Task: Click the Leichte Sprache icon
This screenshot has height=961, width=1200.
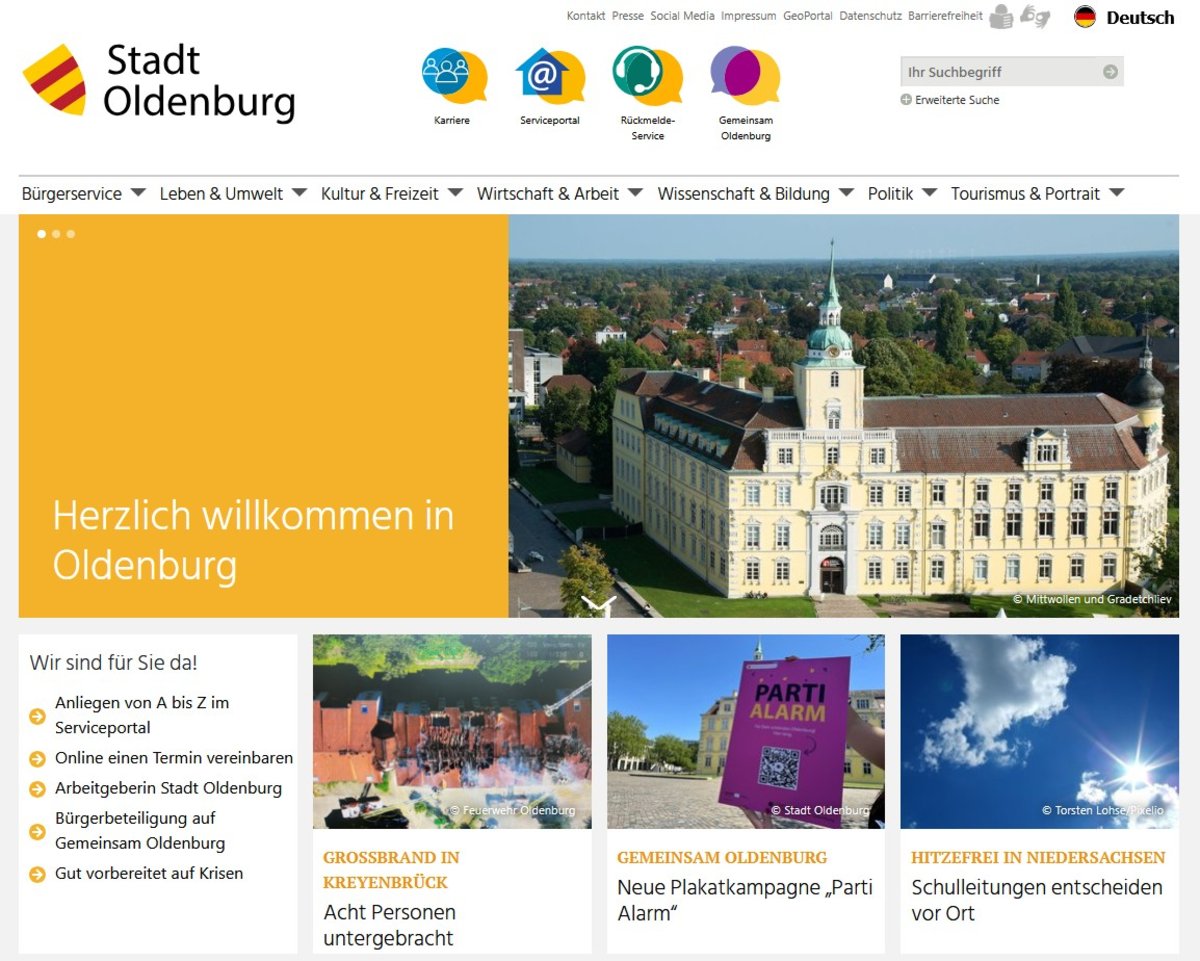Action: [x=1001, y=17]
